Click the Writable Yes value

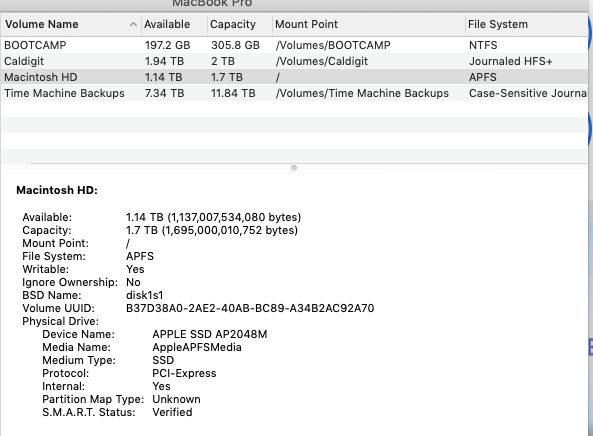coord(135,269)
